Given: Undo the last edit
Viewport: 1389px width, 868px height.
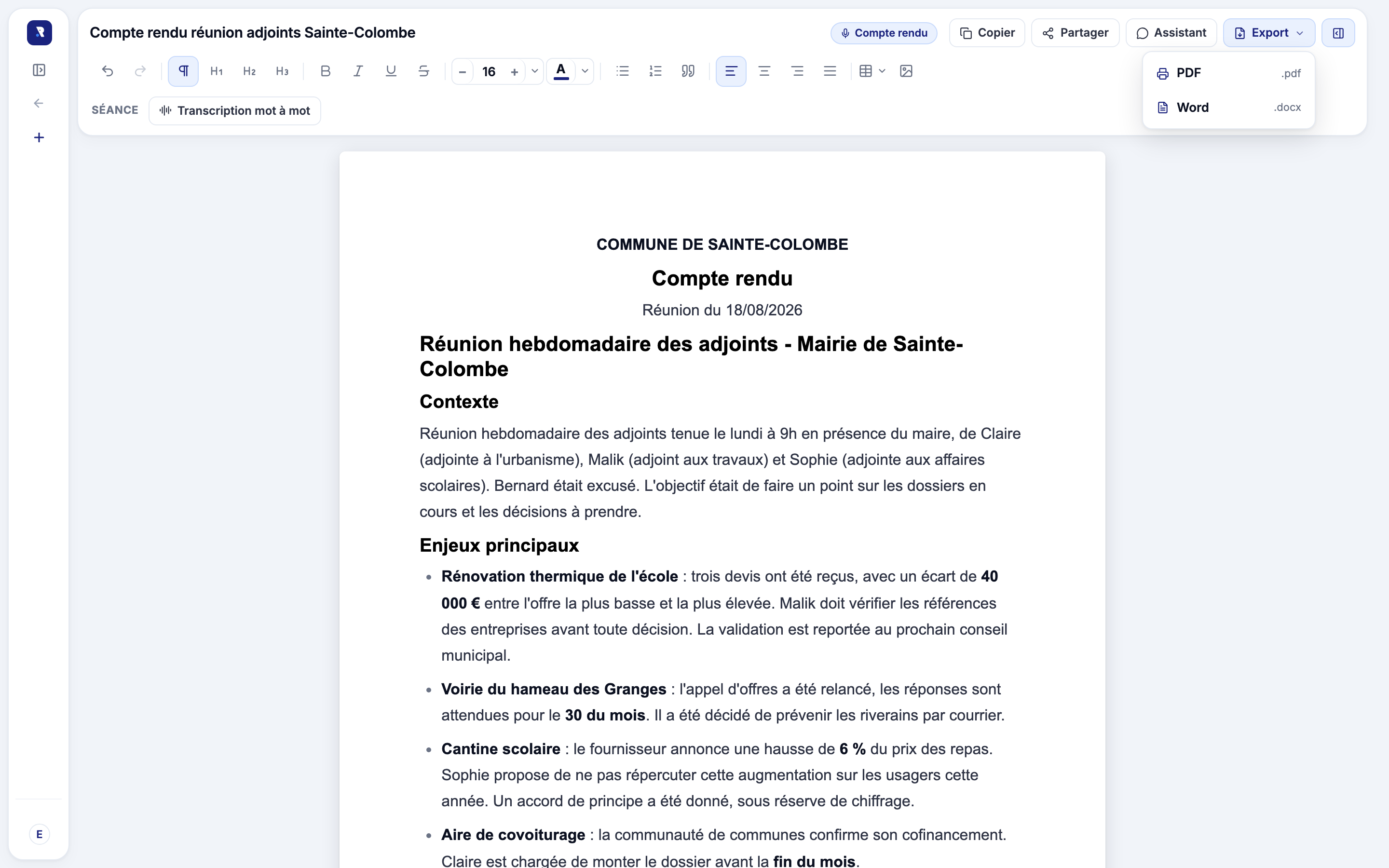Looking at the screenshot, I should pos(108,71).
